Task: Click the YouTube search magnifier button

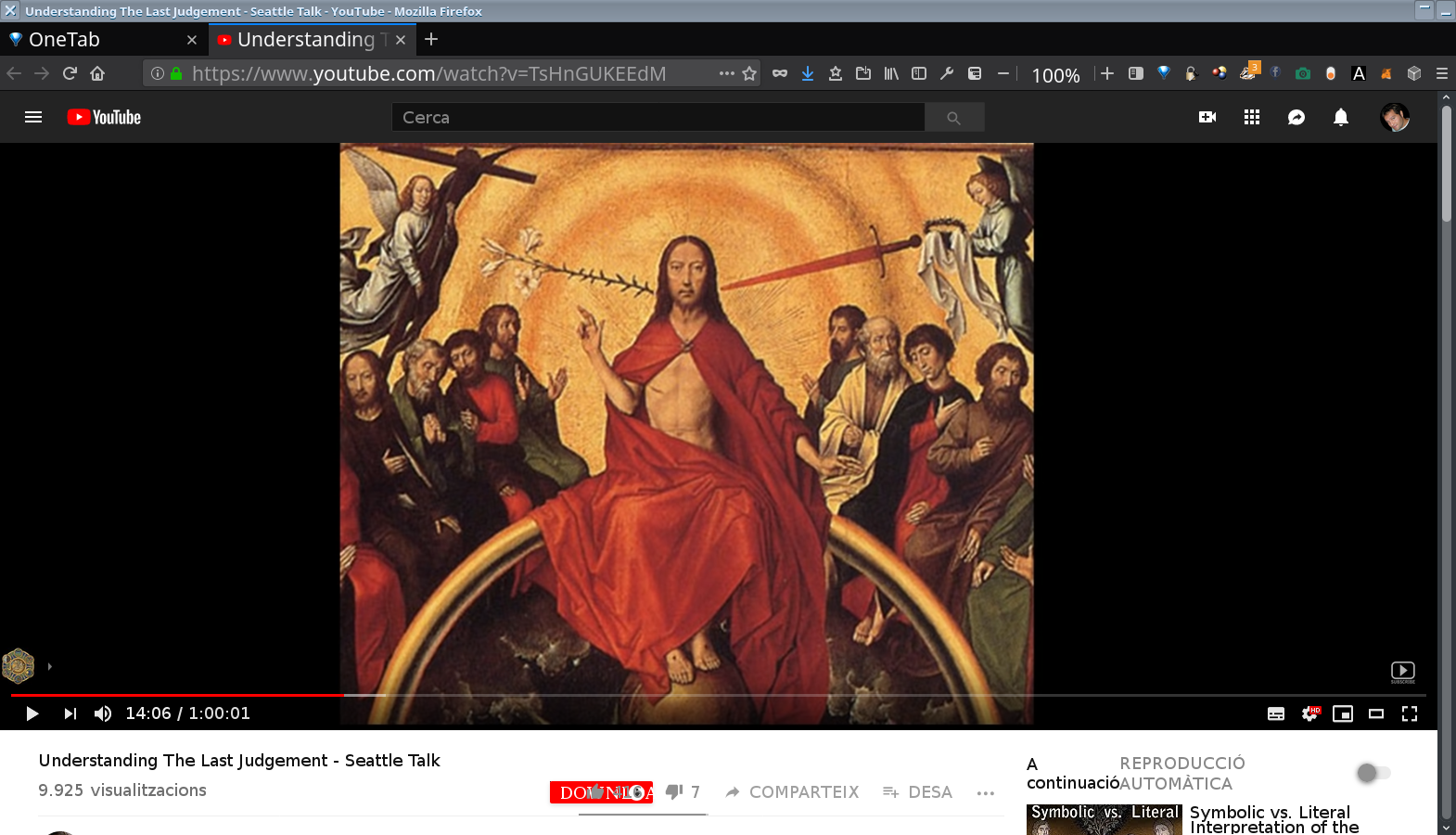Action: (x=954, y=117)
